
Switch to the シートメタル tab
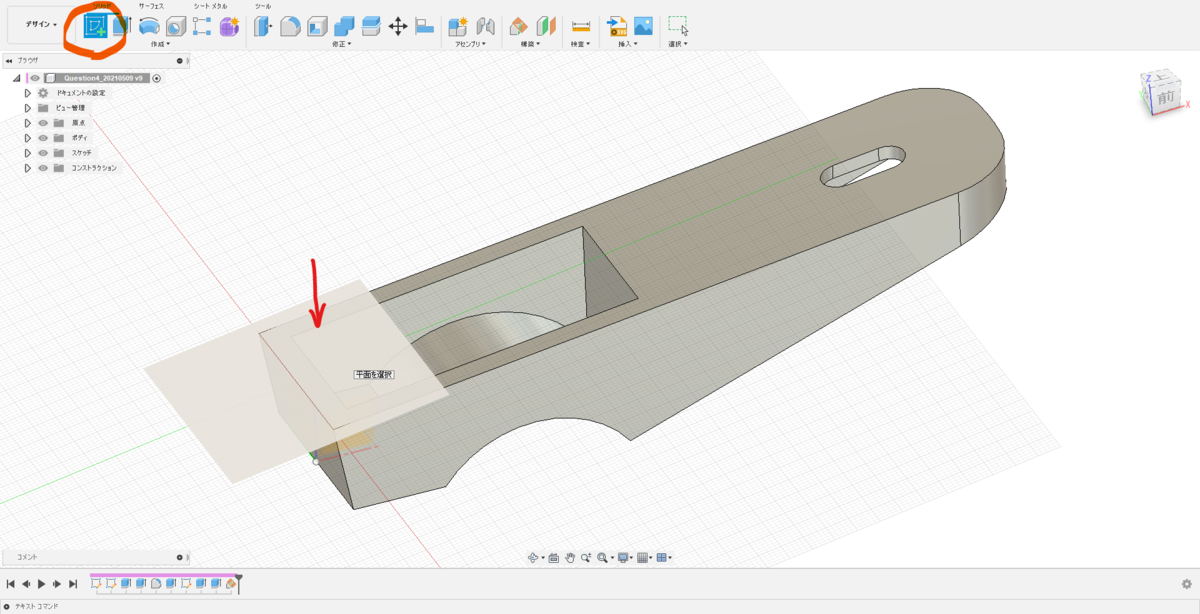pyautogui.click(x=210, y=6)
